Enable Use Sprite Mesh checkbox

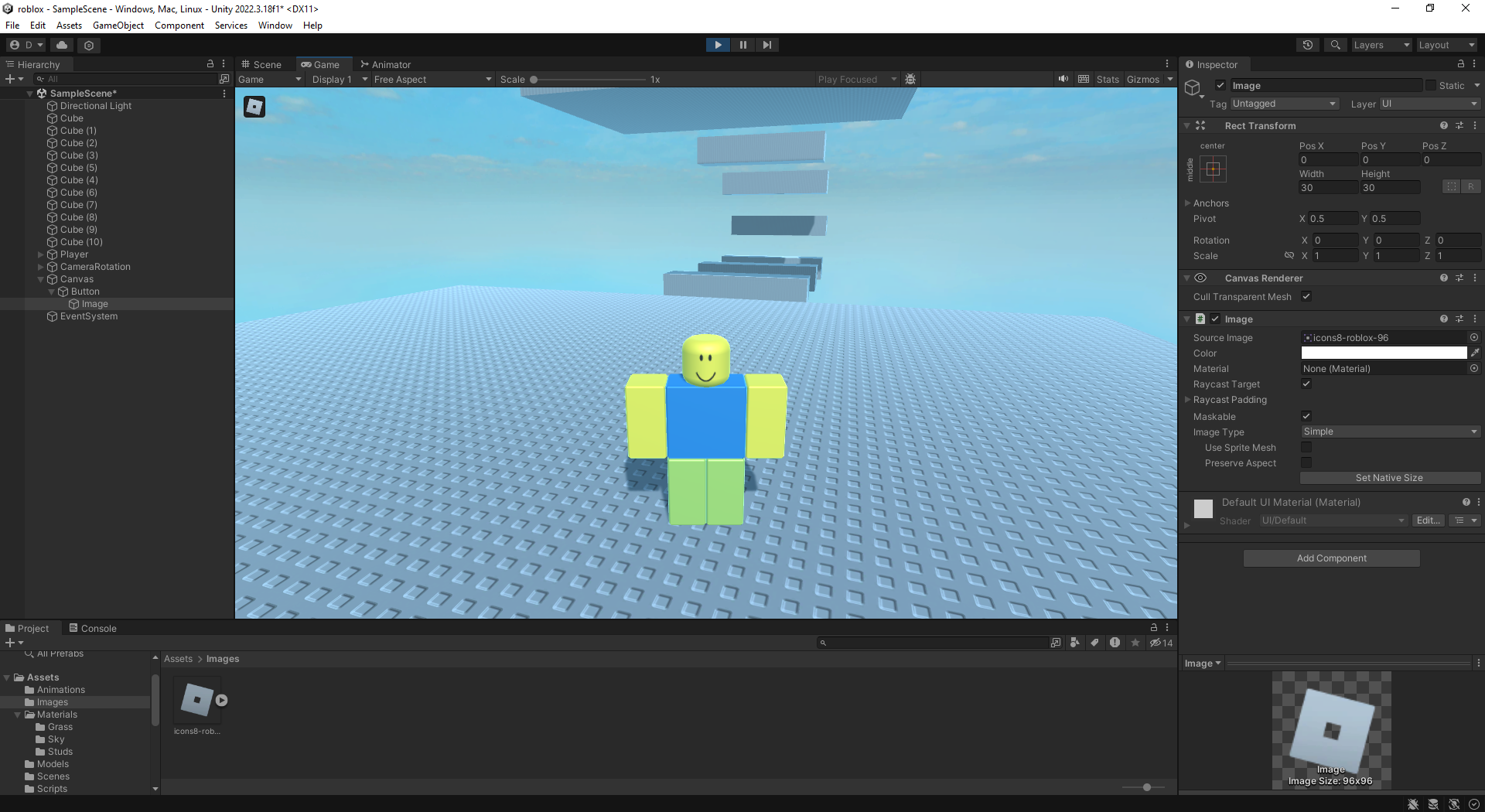(x=1306, y=447)
